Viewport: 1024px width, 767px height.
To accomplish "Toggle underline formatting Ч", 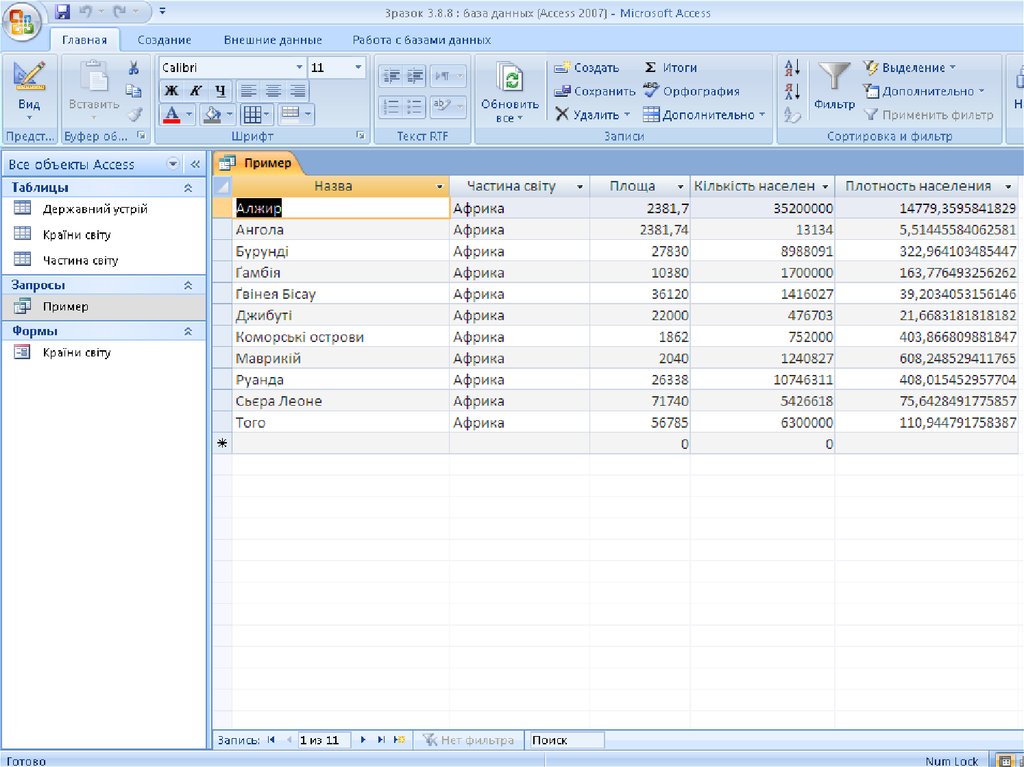I will [220, 91].
